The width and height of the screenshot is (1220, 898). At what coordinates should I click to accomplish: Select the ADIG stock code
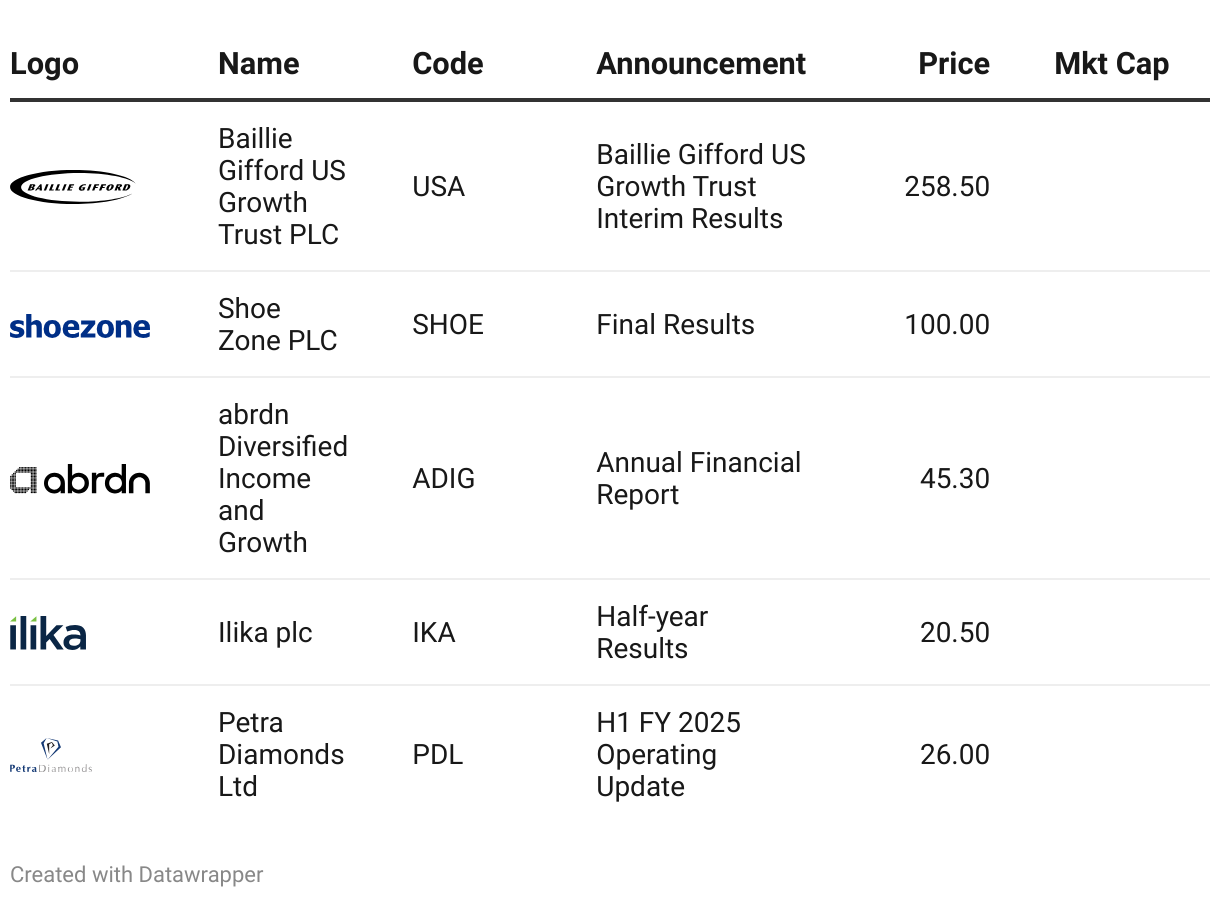(443, 479)
